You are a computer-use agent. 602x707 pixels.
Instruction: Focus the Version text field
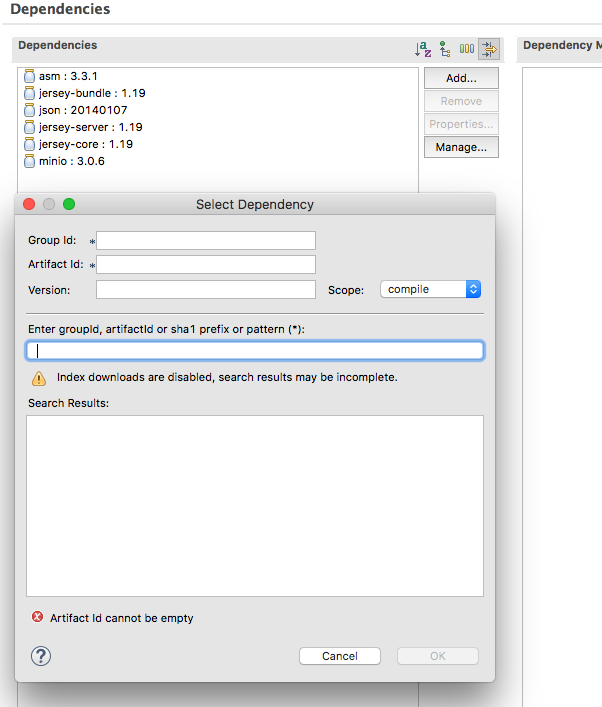(x=206, y=289)
